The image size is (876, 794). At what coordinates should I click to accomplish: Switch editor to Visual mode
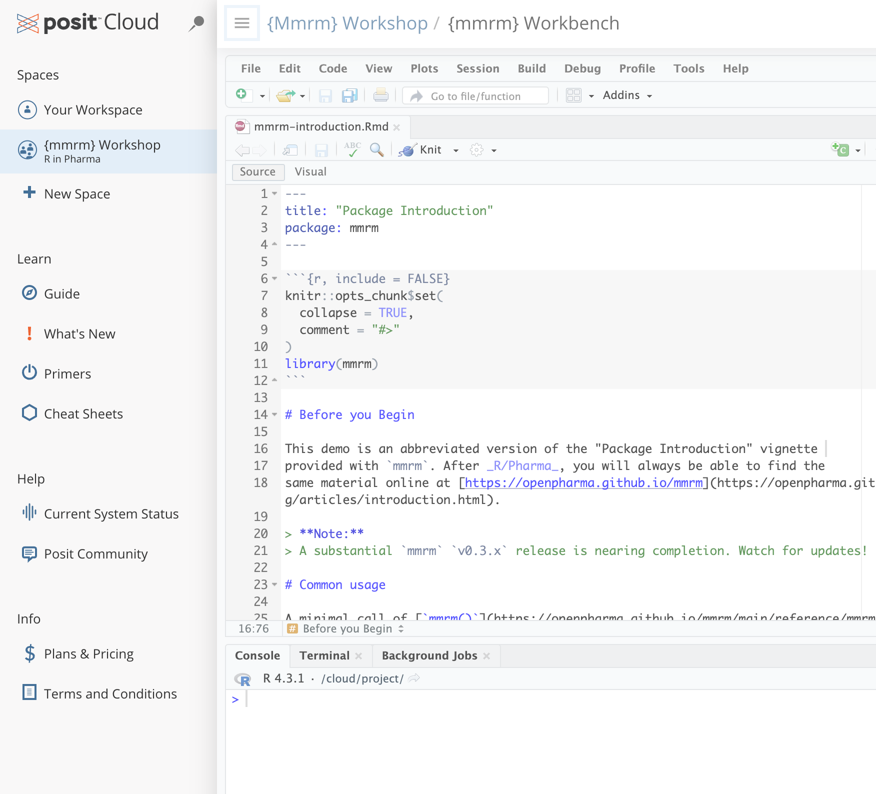[x=310, y=172]
